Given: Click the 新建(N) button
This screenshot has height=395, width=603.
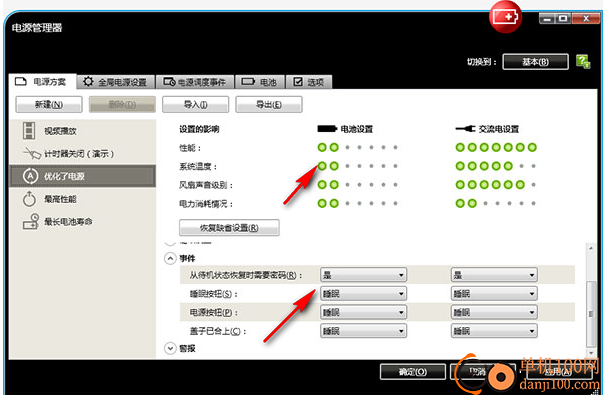Looking at the screenshot, I should tap(49, 104).
